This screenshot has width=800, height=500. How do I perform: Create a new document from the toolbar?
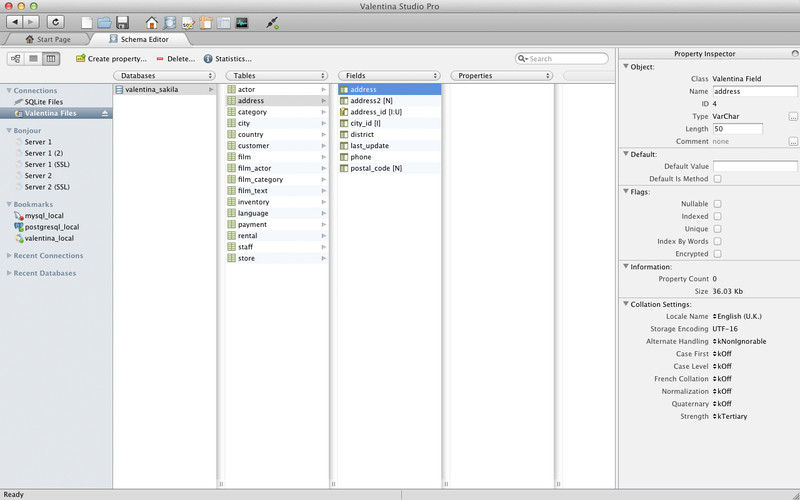(x=87, y=22)
